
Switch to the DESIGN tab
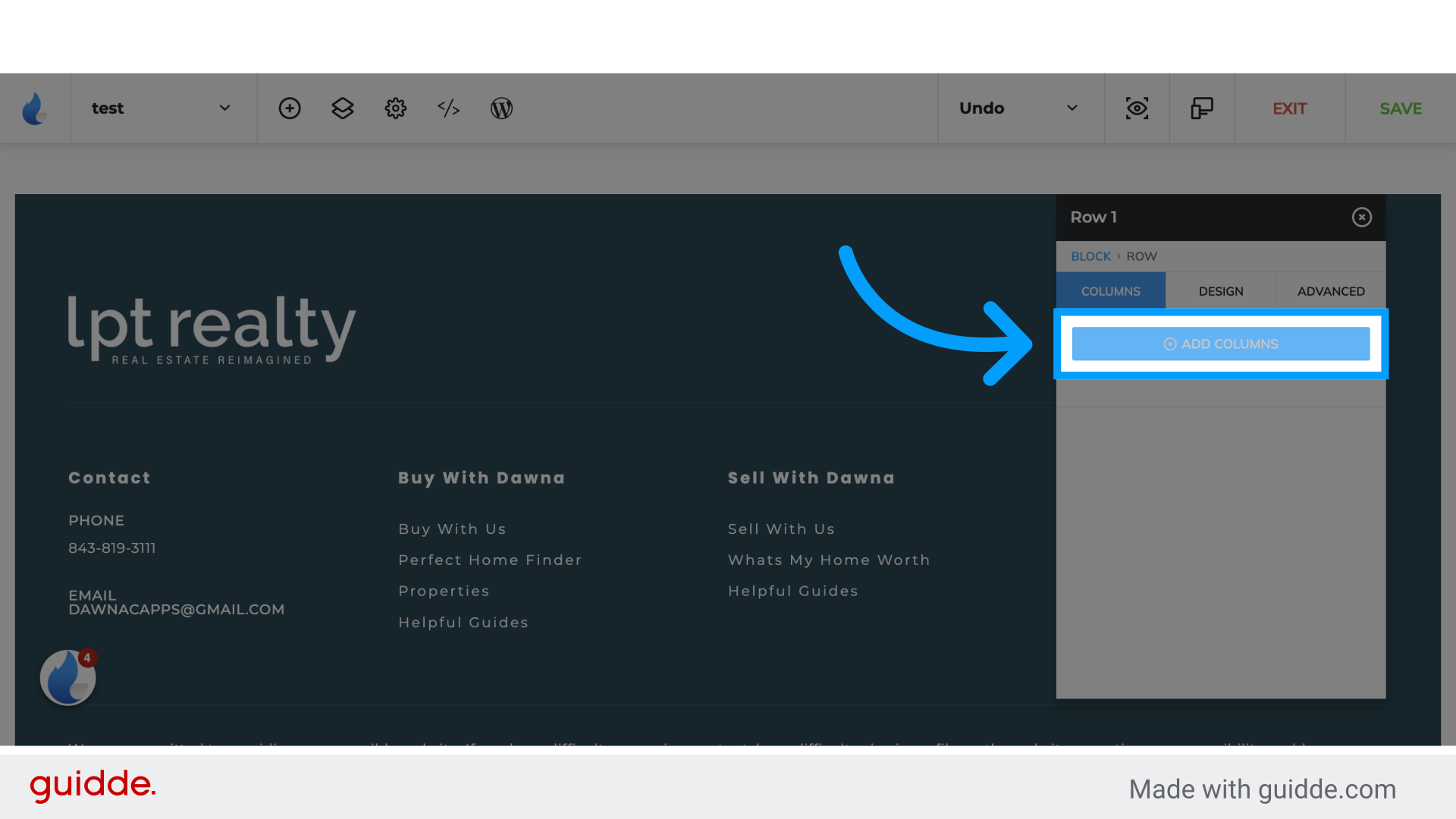tap(1221, 291)
